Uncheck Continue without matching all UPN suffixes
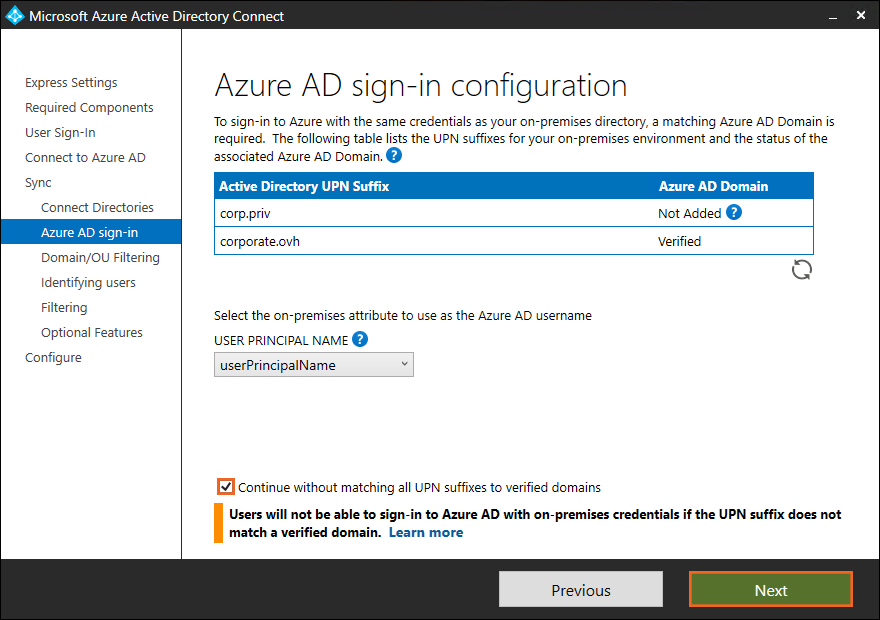 tap(225, 487)
